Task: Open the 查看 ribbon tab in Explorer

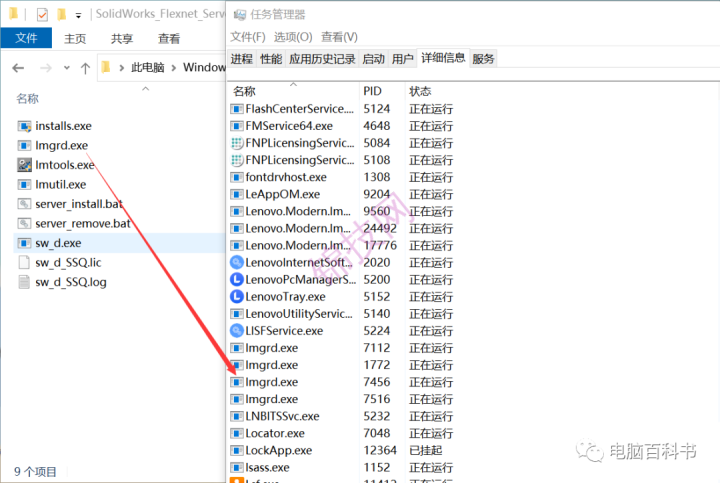Action: tap(169, 39)
